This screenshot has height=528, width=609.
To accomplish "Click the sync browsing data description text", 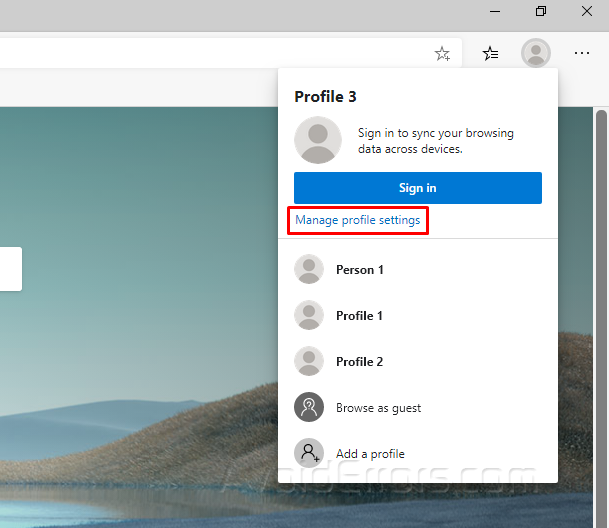I will coord(436,141).
